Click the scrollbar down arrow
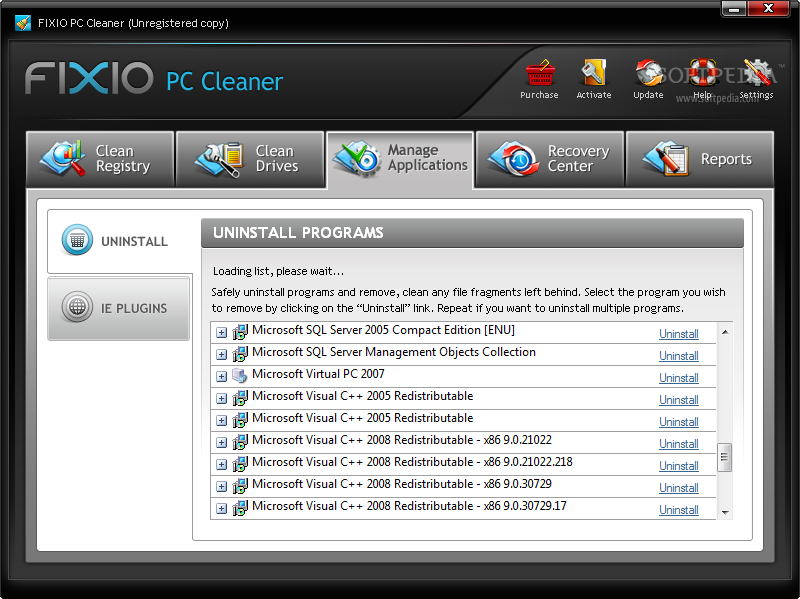This screenshot has height=599, width=800. point(724,512)
